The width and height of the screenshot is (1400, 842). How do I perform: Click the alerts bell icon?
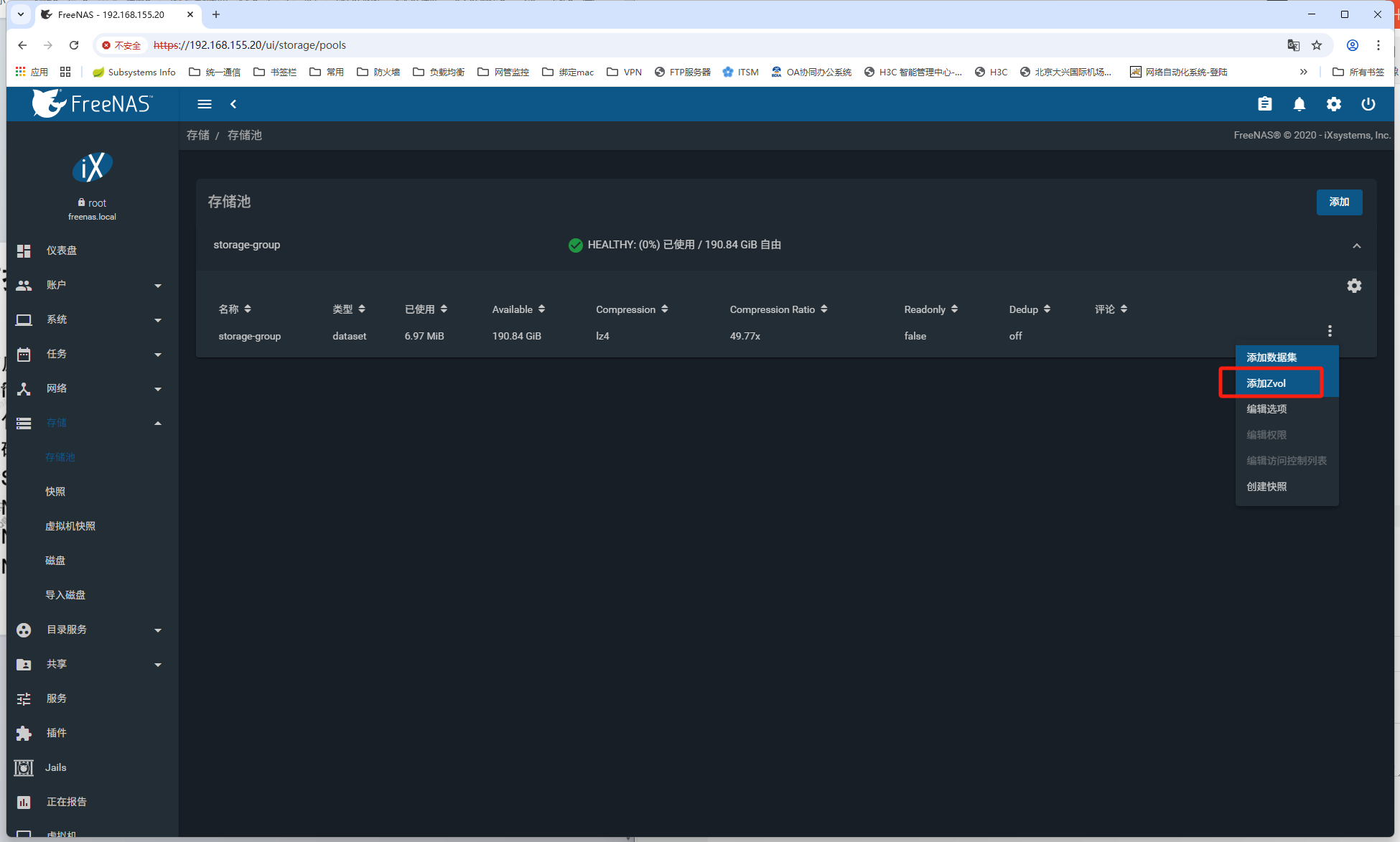click(x=1299, y=104)
